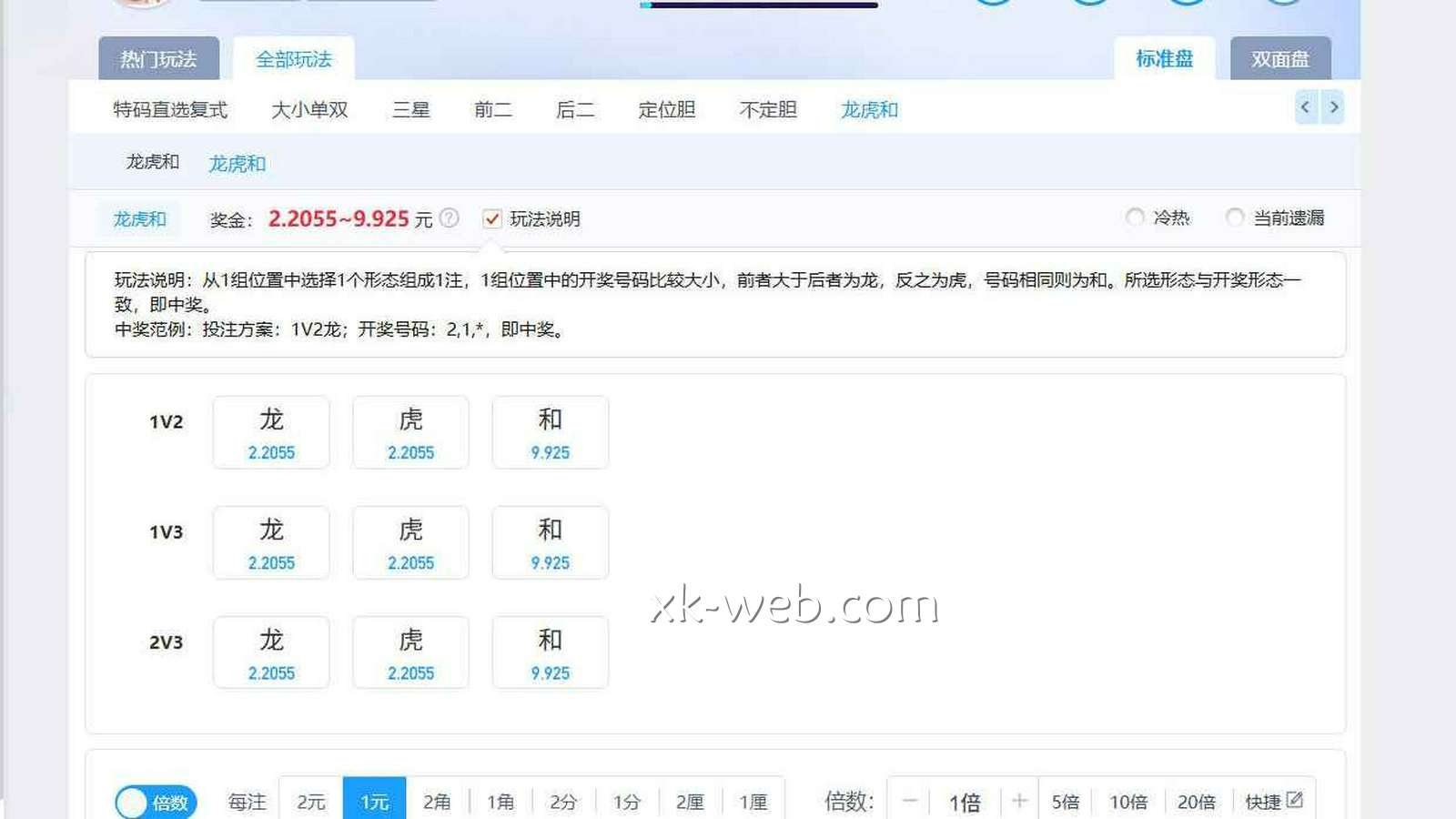Screen dimensions: 1456x819
Task: Switch to the 全部玩法 tab
Action: [x=294, y=59]
